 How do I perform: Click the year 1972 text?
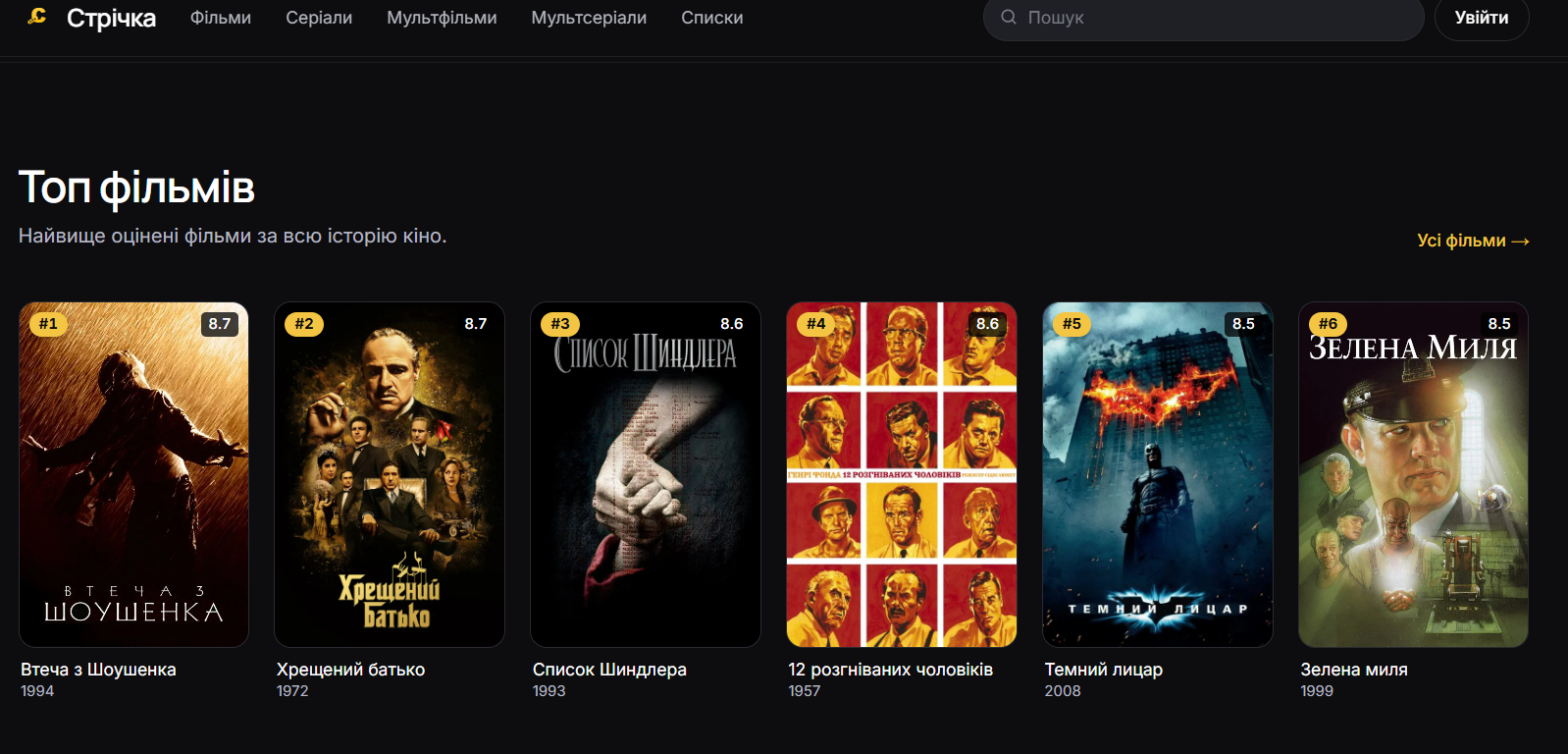(292, 691)
